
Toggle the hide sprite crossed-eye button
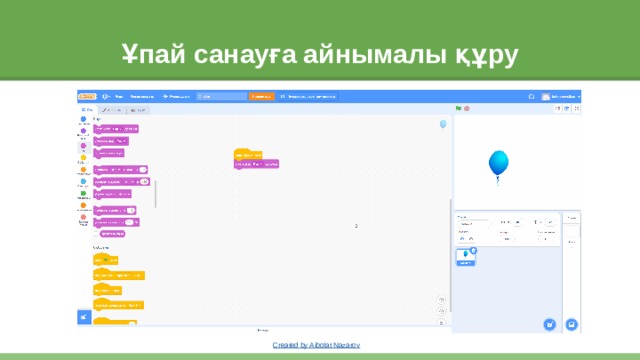pos(471,239)
